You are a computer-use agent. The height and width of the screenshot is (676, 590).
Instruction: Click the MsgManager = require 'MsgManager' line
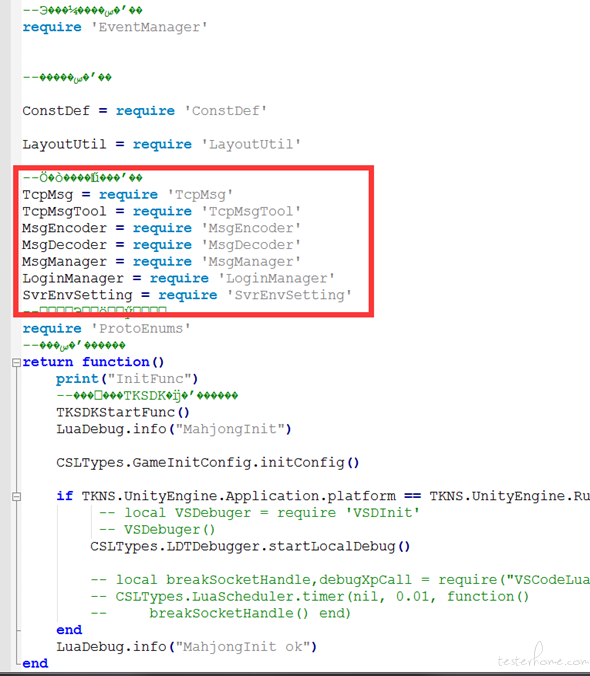click(x=162, y=262)
